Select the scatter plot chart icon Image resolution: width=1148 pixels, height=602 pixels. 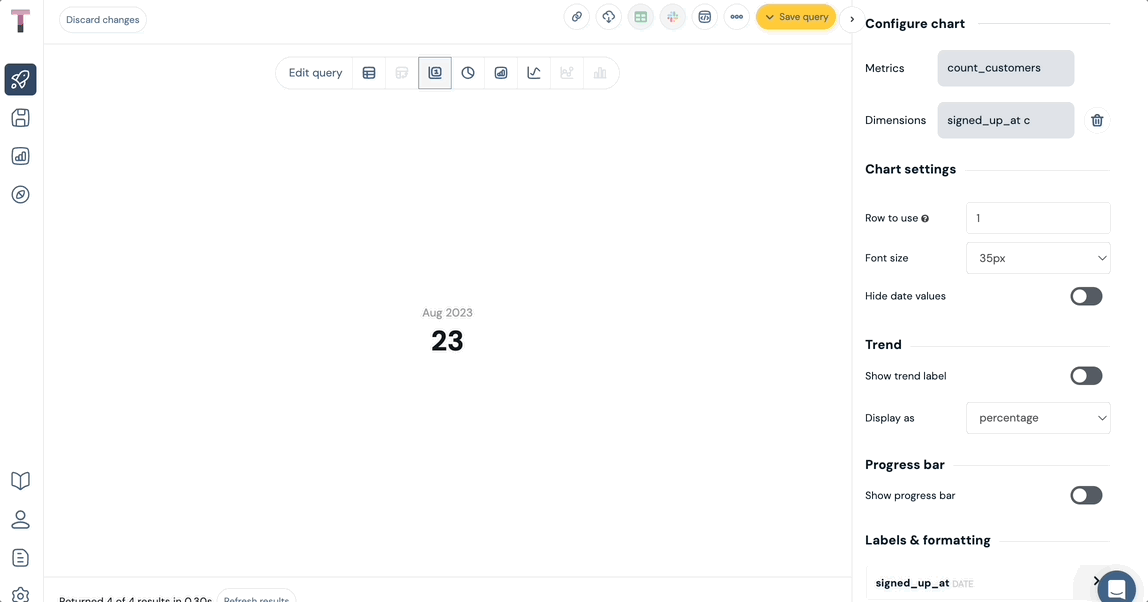(567, 73)
